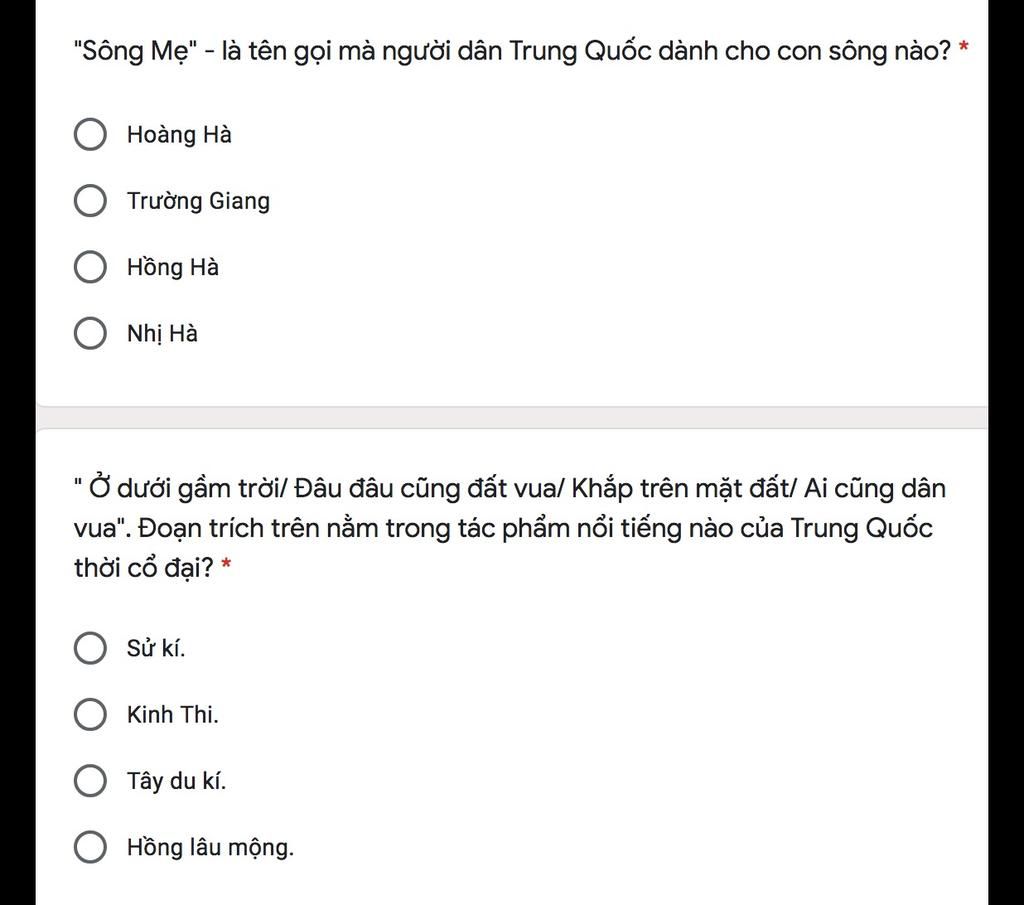
Task: Click the required asterisk after "sông nào?"
Action: coord(963,48)
